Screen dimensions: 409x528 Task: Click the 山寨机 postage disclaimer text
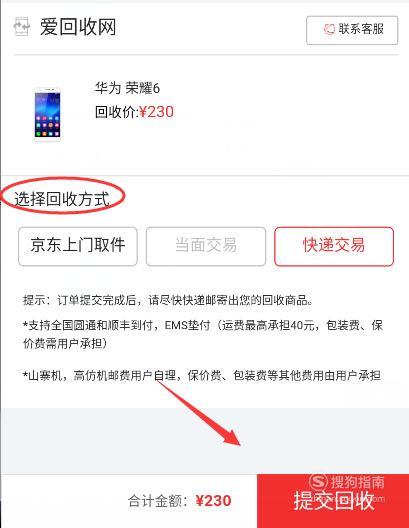[x=202, y=375]
